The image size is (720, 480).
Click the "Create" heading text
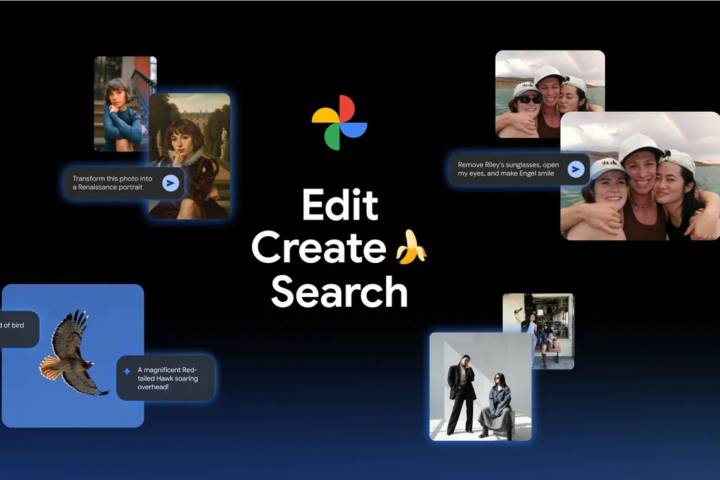click(319, 248)
